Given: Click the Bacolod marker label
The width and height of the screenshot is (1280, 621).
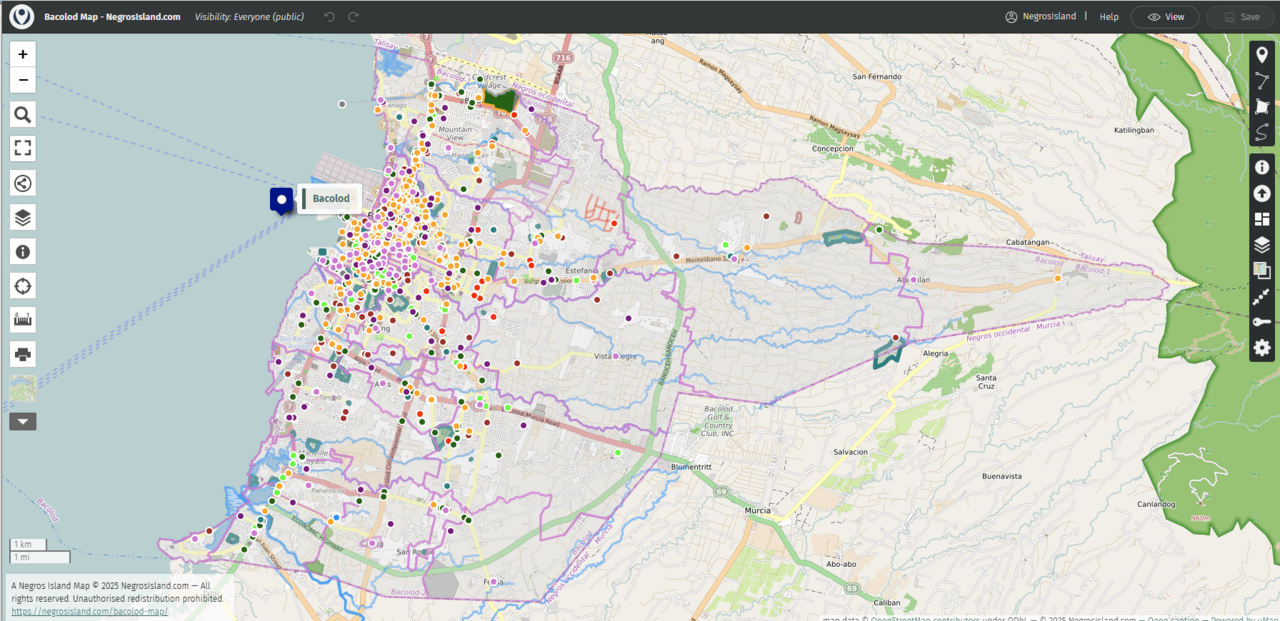Looking at the screenshot, I should (330, 199).
